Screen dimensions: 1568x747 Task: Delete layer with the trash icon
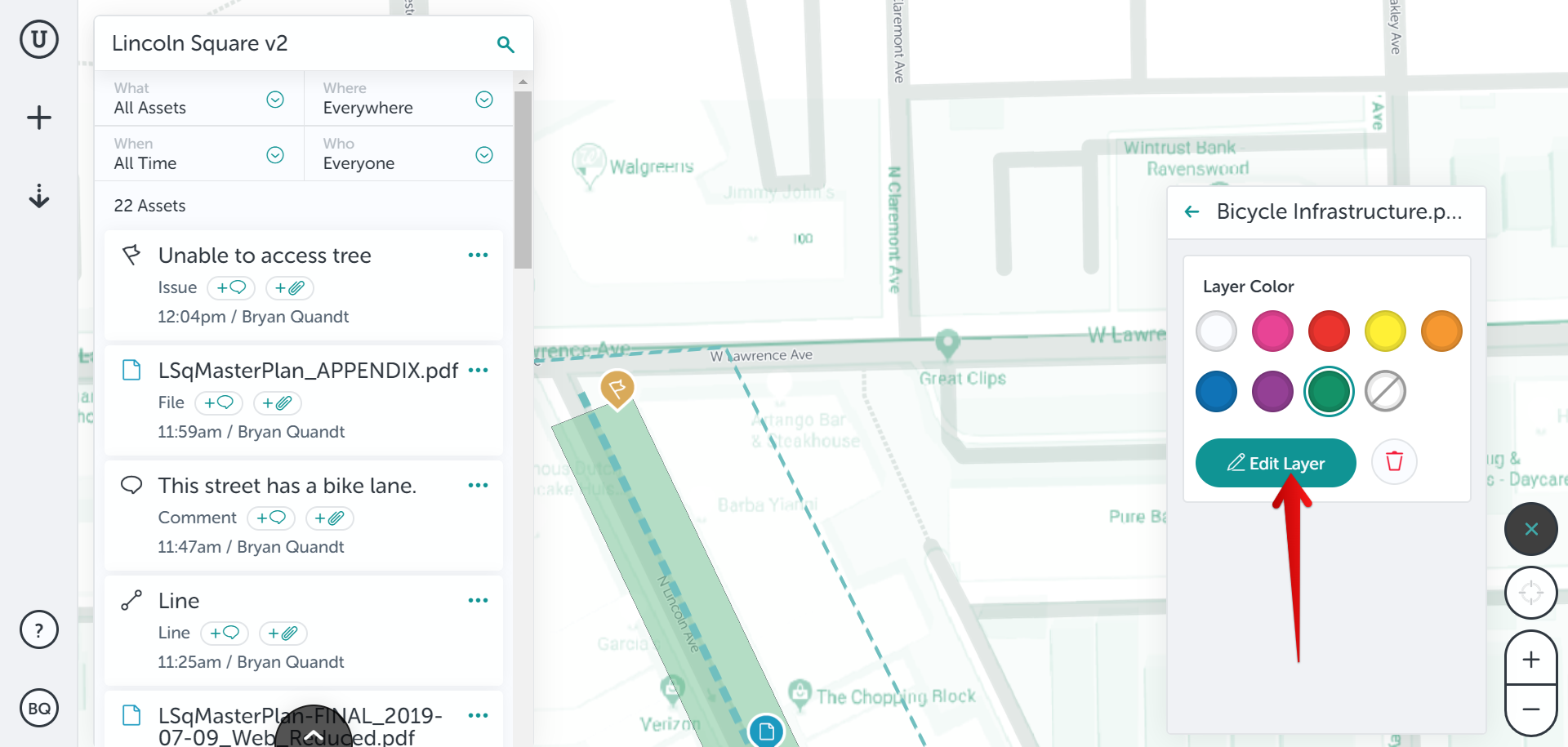point(1394,462)
